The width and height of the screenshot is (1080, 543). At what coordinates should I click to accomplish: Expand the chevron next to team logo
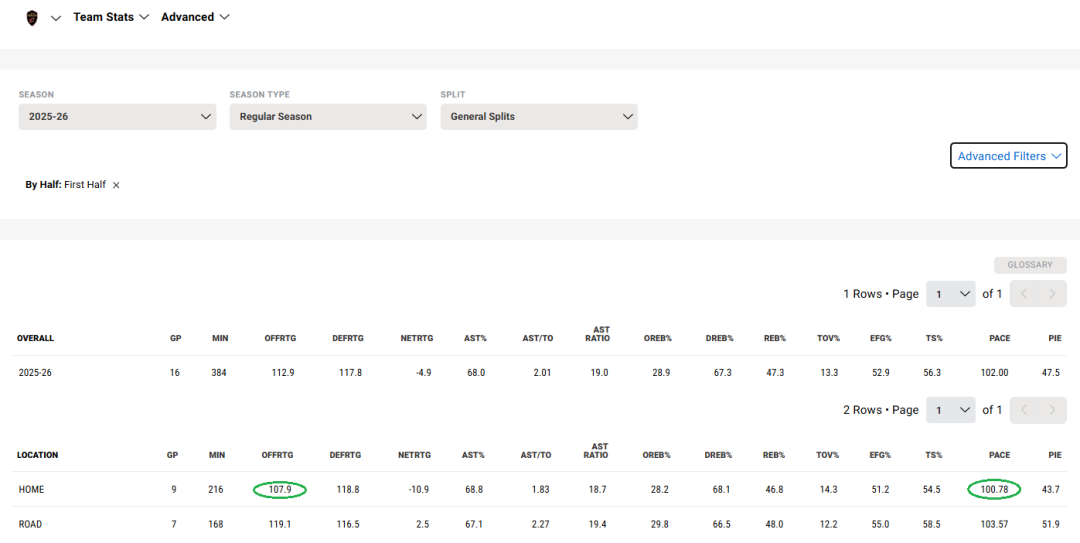click(x=56, y=18)
